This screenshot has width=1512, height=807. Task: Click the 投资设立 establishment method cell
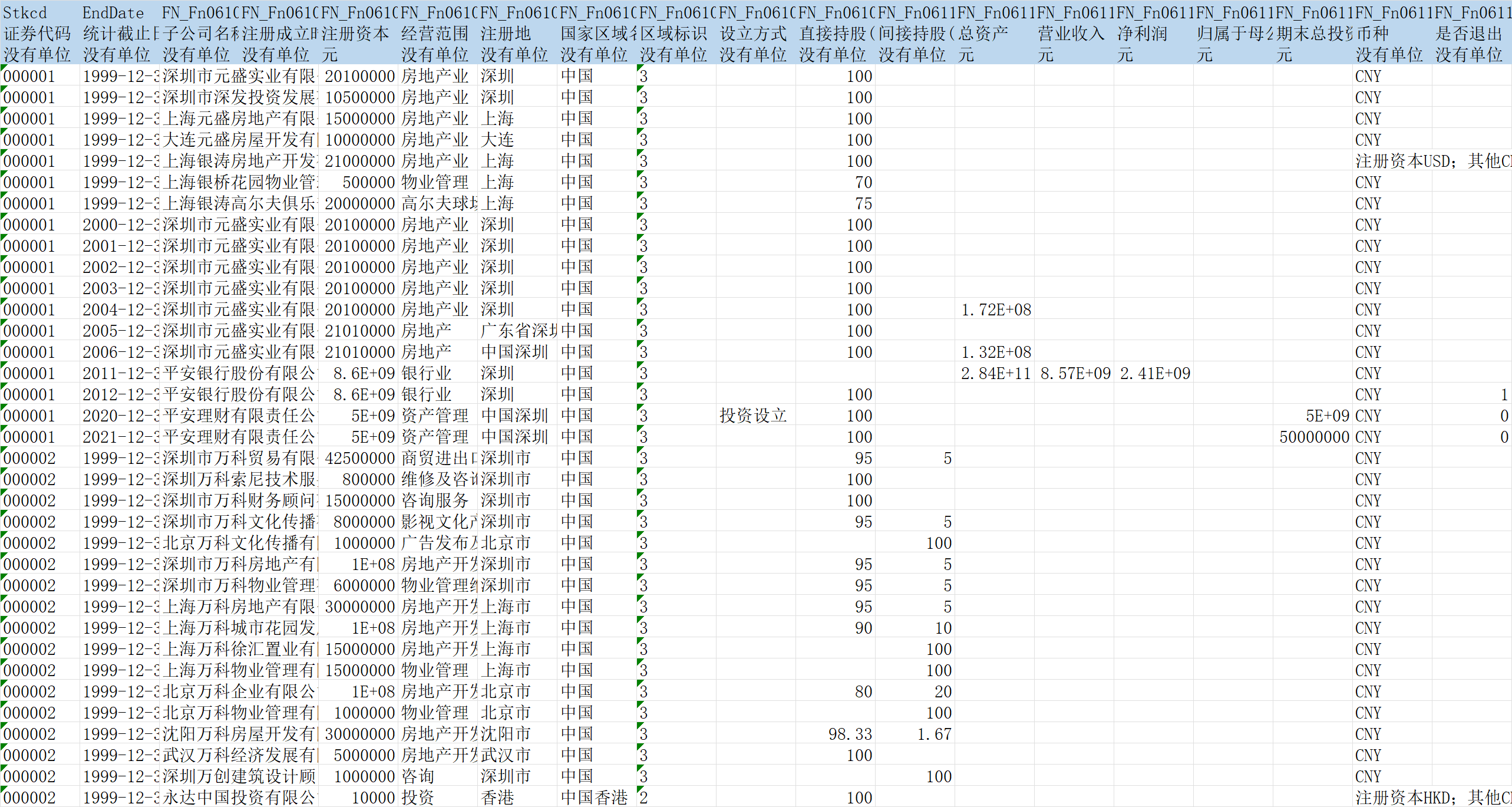754,416
